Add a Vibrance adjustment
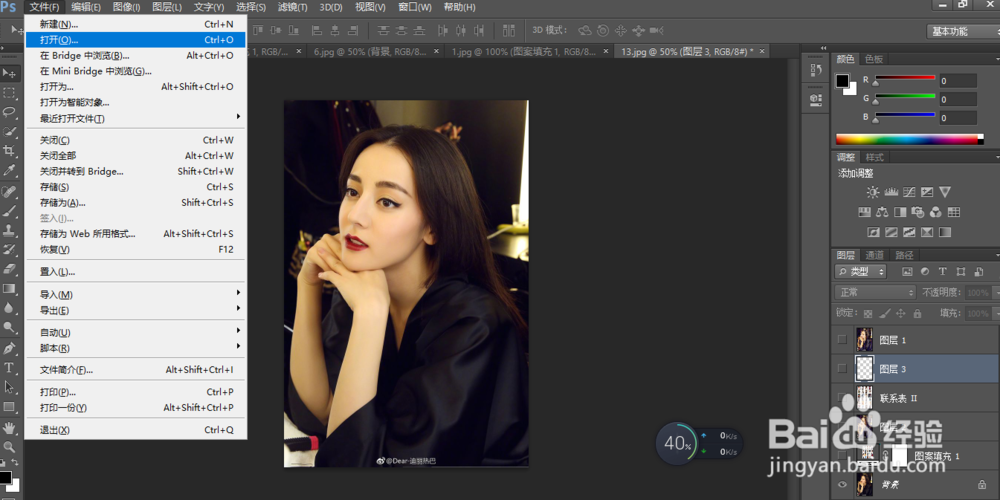The height and width of the screenshot is (500, 1000). pos(945,192)
